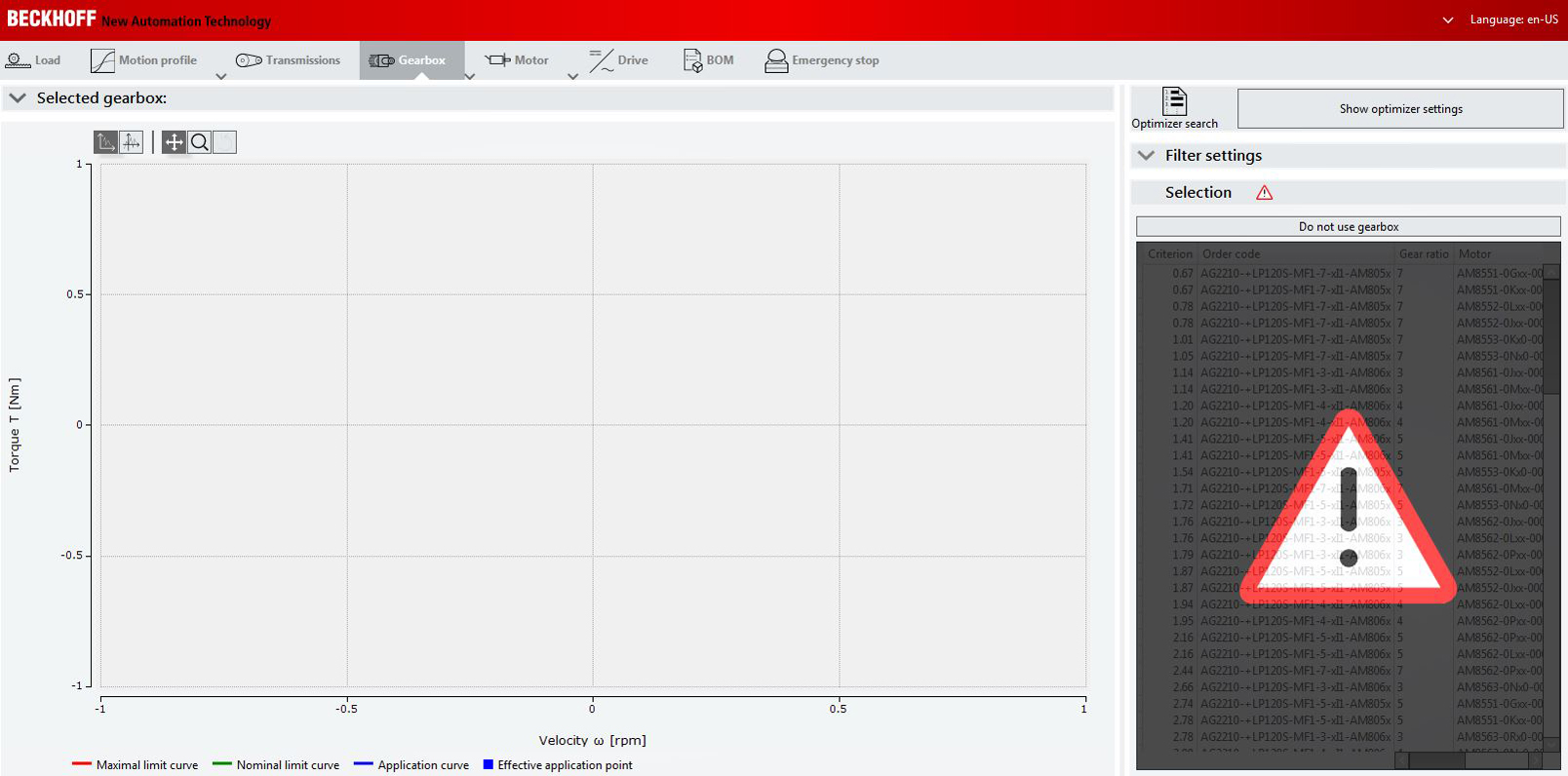Click the gearbox list vertical scrollbar
This screenshot has height=776, width=1568.
pyautogui.click(x=1551, y=507)
